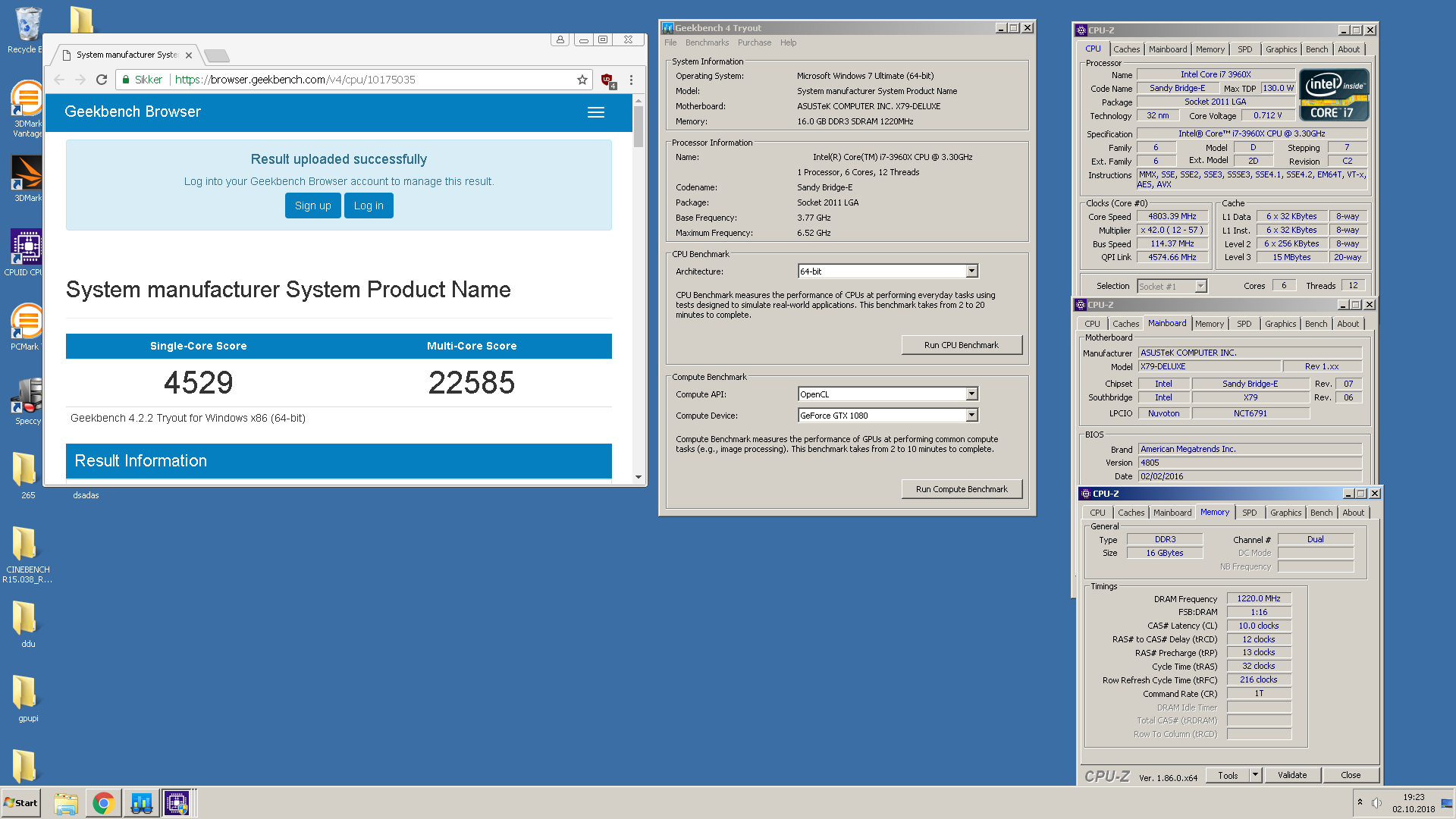Close the System manufacturer browser tab

pyautogui.click(x=189, y=55)
